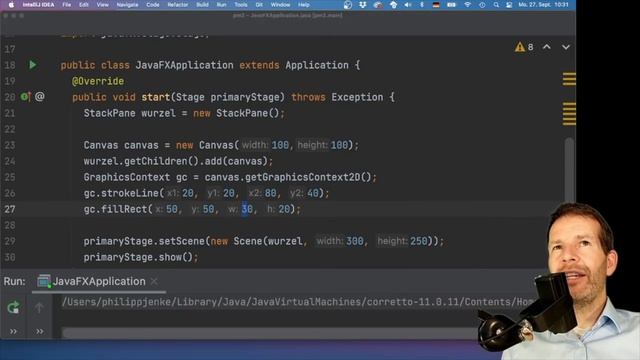Click on gc.strokeLine on line 26
The width and height of the screenshot is (640, 360).
[x=121, y=193]
